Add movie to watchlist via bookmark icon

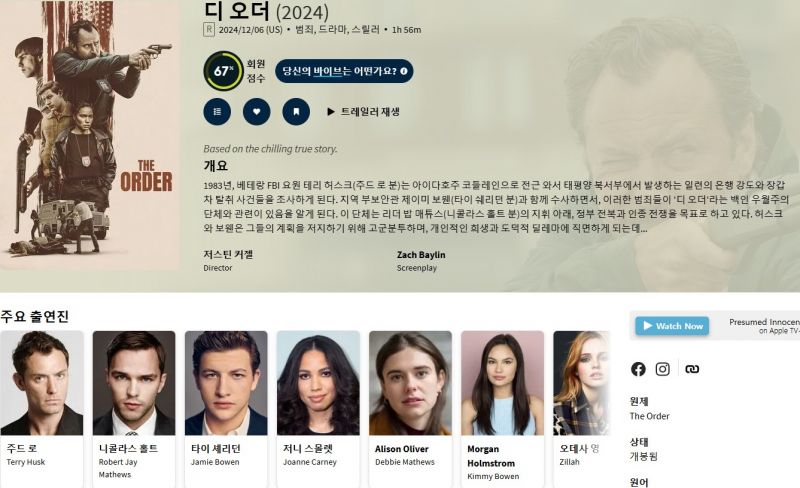pos(296,111)
